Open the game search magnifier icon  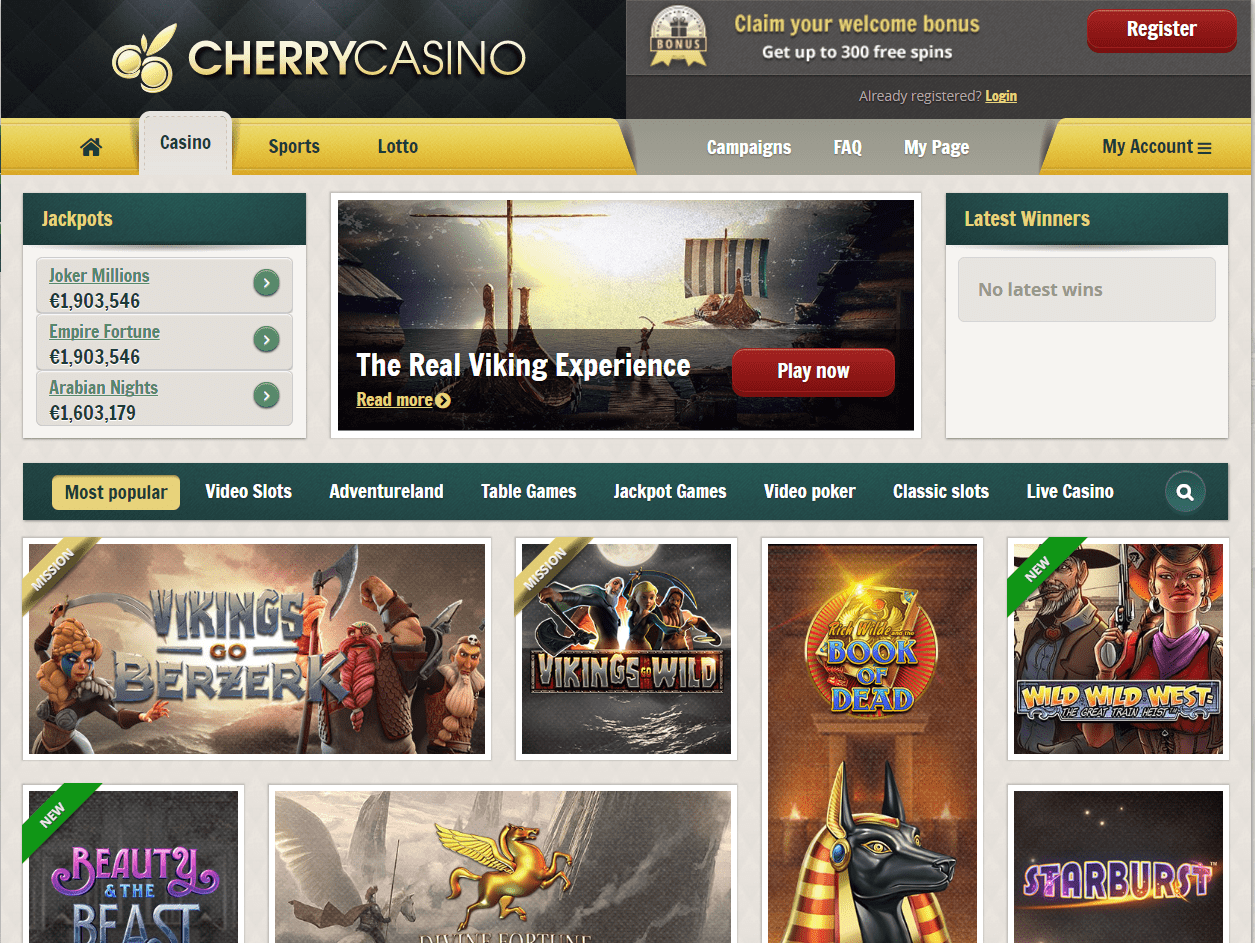pos(1185,492)
